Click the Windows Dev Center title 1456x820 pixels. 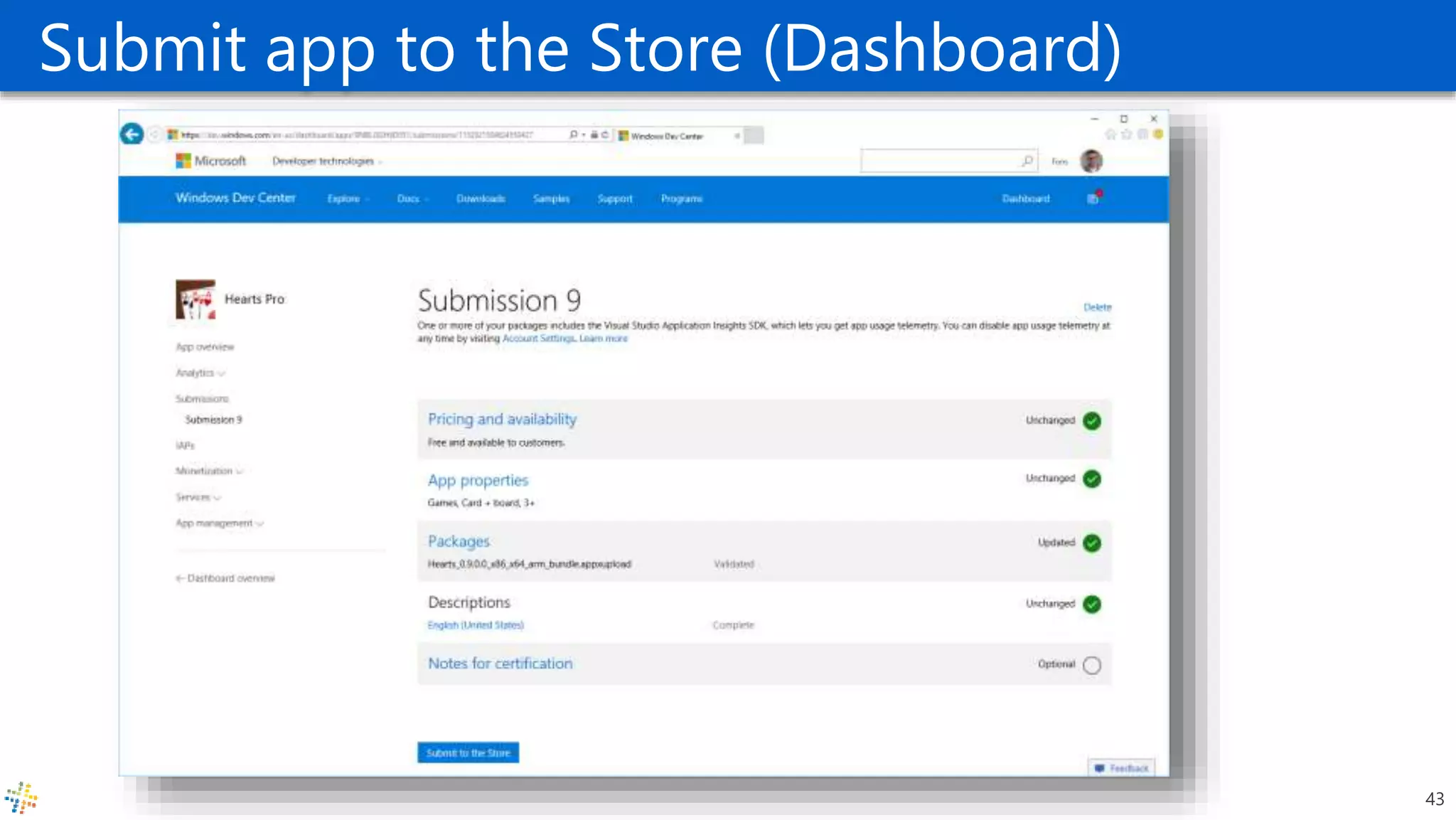[x=235, y=198]
